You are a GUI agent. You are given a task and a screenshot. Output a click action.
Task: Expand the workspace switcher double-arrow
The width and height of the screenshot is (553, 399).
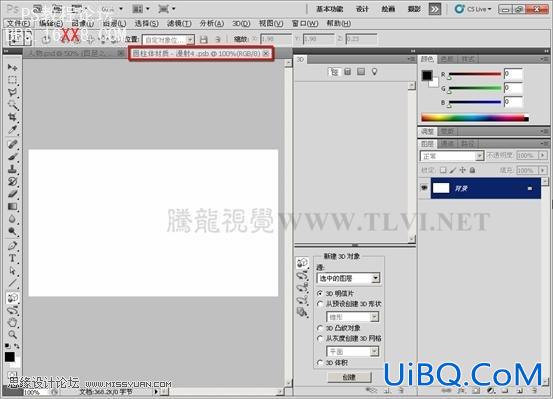(x=434, y=9)
